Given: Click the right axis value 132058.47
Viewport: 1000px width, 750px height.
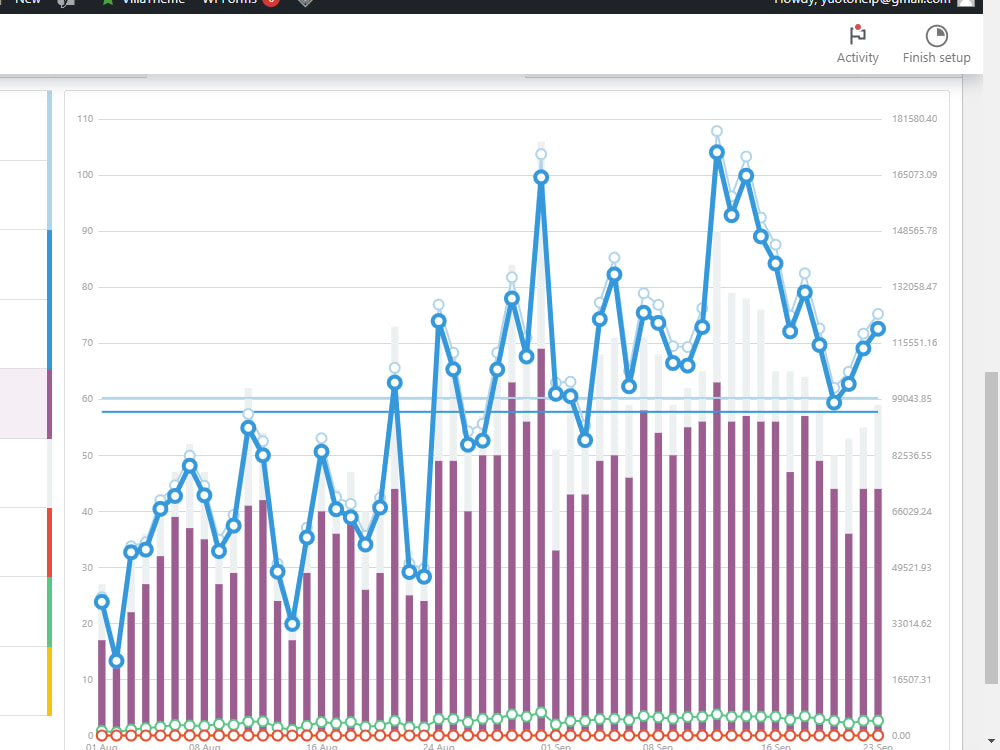Looking at the screenshot, I should 915,287.
